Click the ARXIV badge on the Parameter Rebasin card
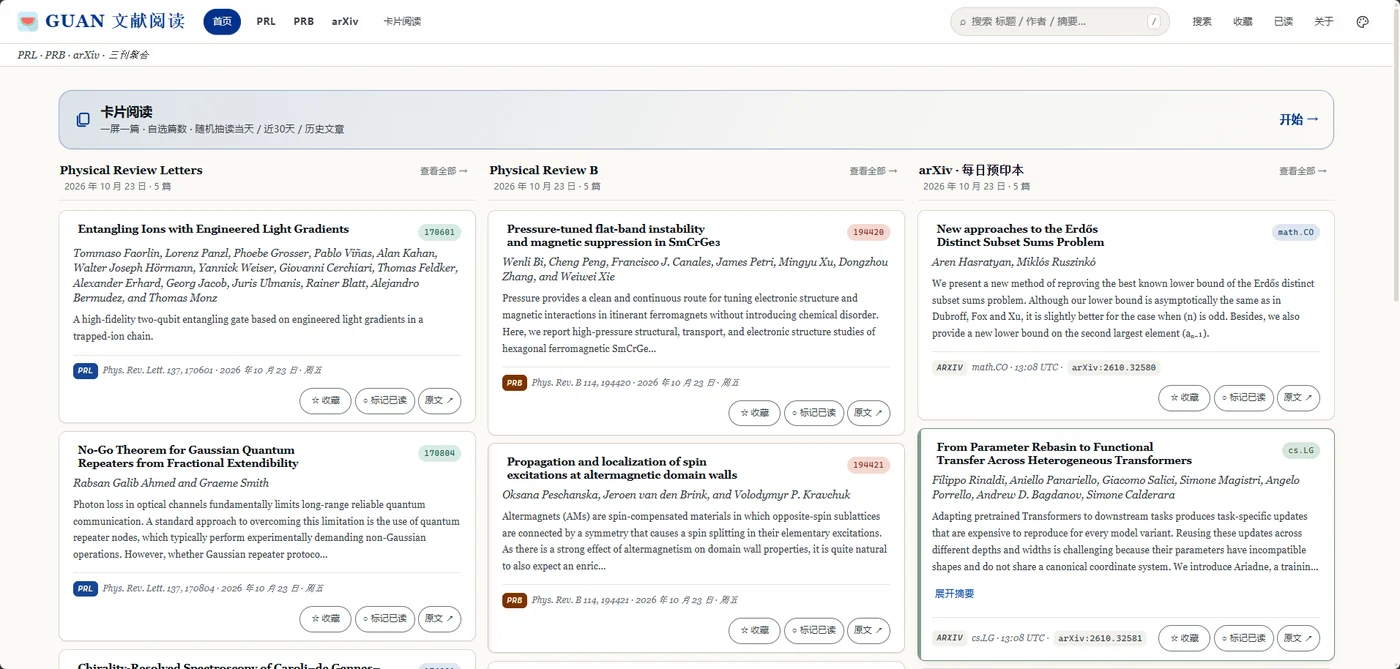This screenshot has height=669, width=1400. (949, 638)
